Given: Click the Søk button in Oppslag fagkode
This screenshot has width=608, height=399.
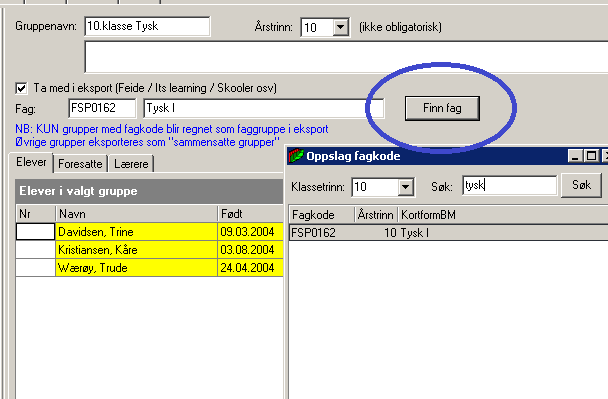Looking at the screenshot, I should 581,186.
